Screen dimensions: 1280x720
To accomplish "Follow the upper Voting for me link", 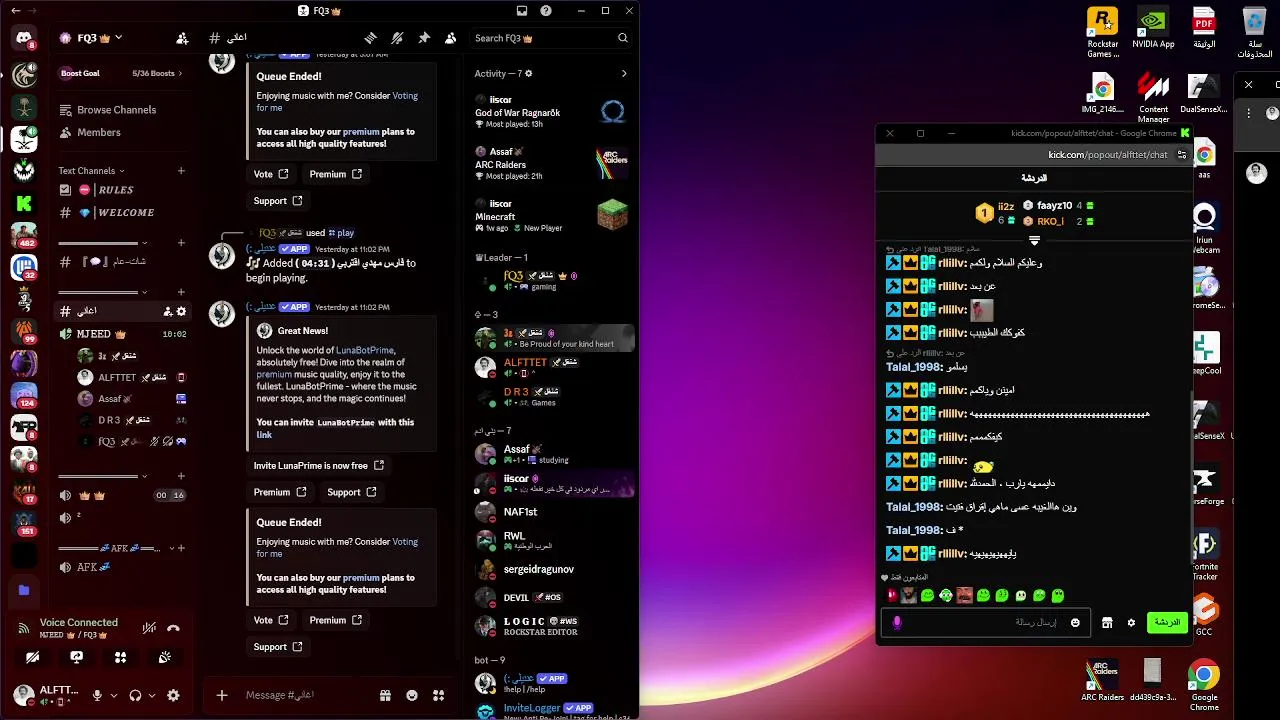I will coord(337,101).
